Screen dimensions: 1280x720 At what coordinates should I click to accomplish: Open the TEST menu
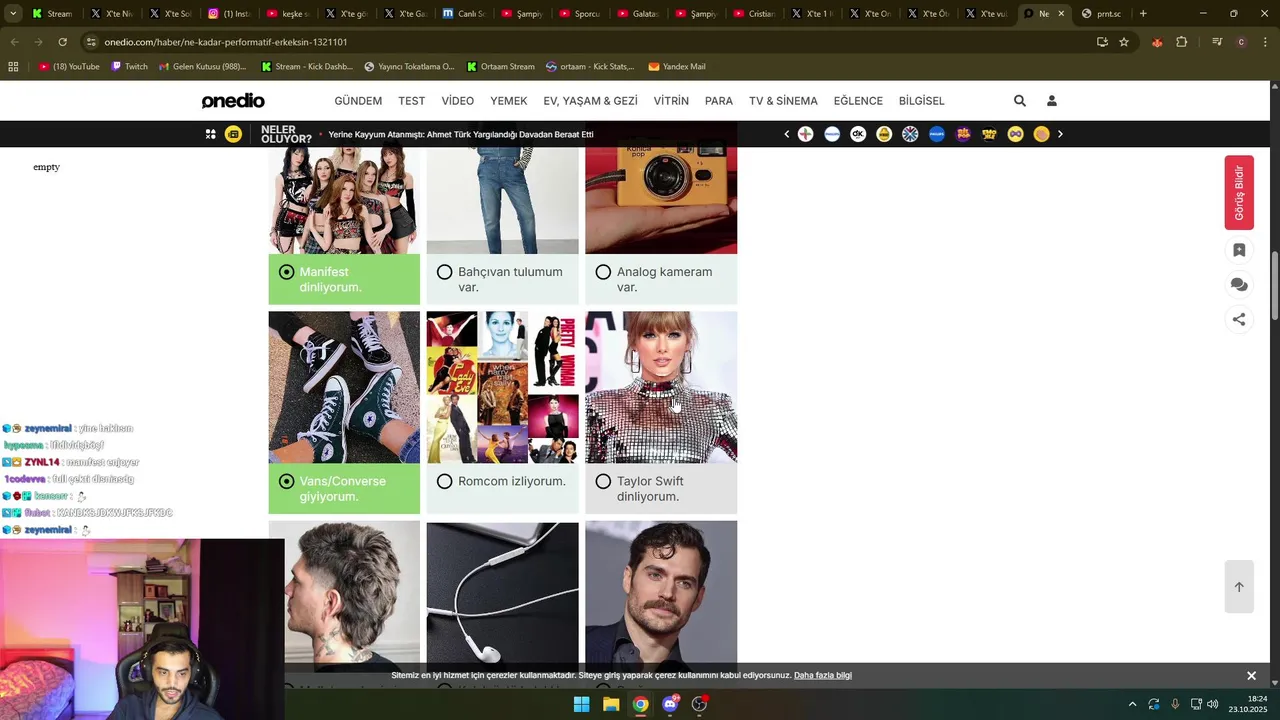[x=411, y=101]
